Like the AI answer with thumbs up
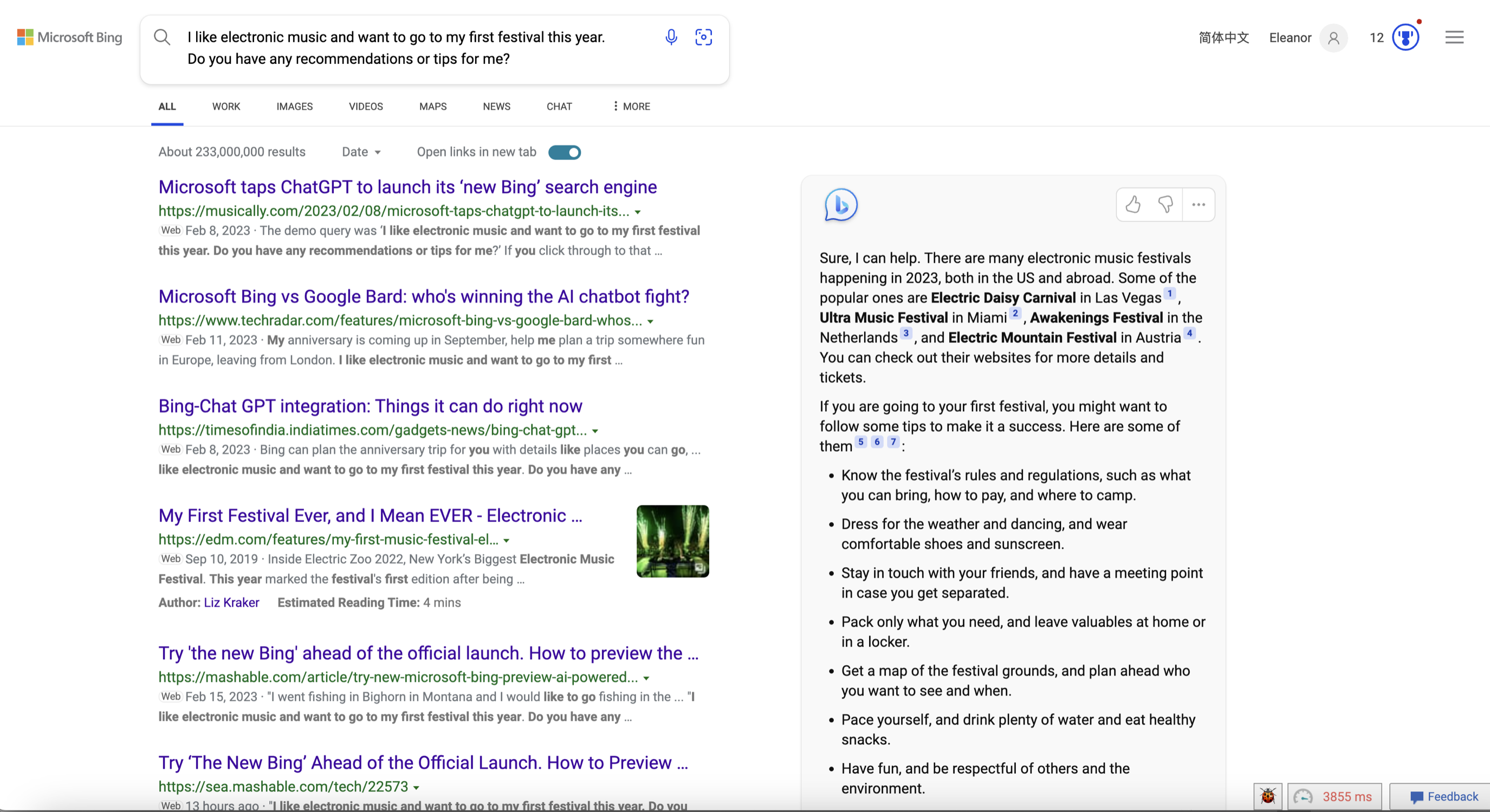The height and width of the screenshot is (812, 1490). (1132, 204)
